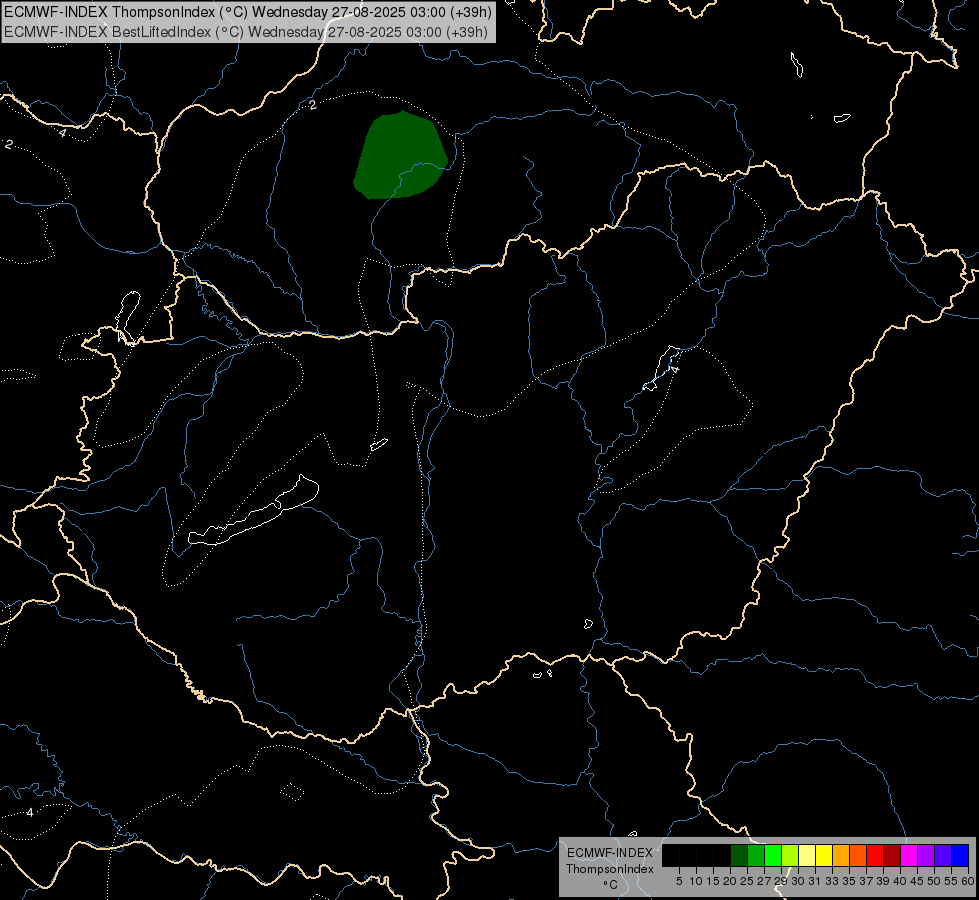This screenshot has width=979, height=900.
Task: Click the legend ThompsonIndex label
Action: point(610,869)
